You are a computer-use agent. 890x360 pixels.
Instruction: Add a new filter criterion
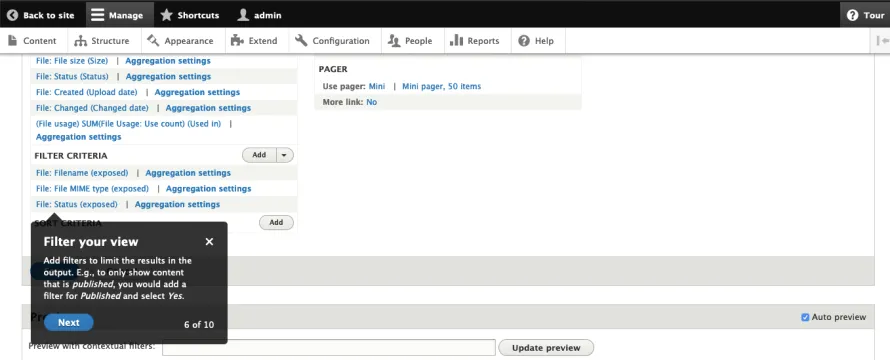click(259, 155)
